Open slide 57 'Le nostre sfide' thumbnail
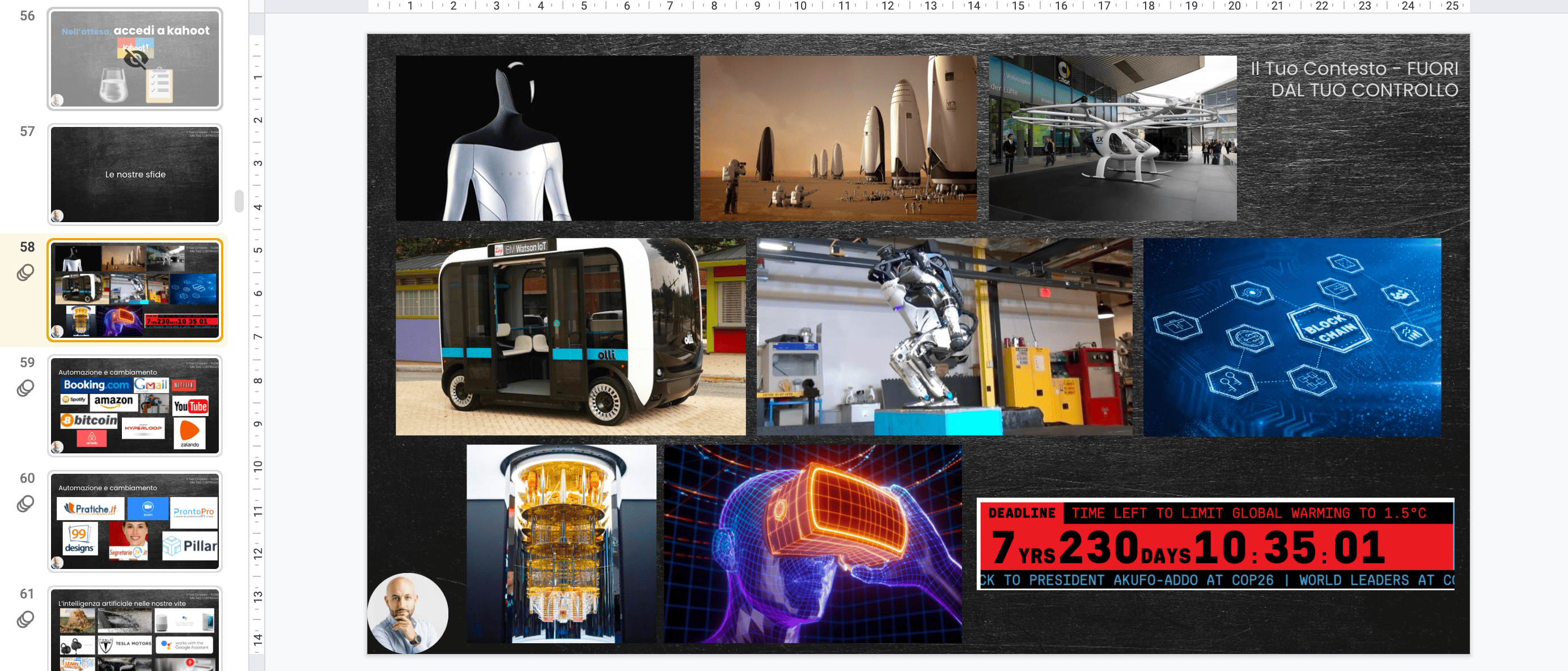The image size is (1568, 671). pos(135,175)
